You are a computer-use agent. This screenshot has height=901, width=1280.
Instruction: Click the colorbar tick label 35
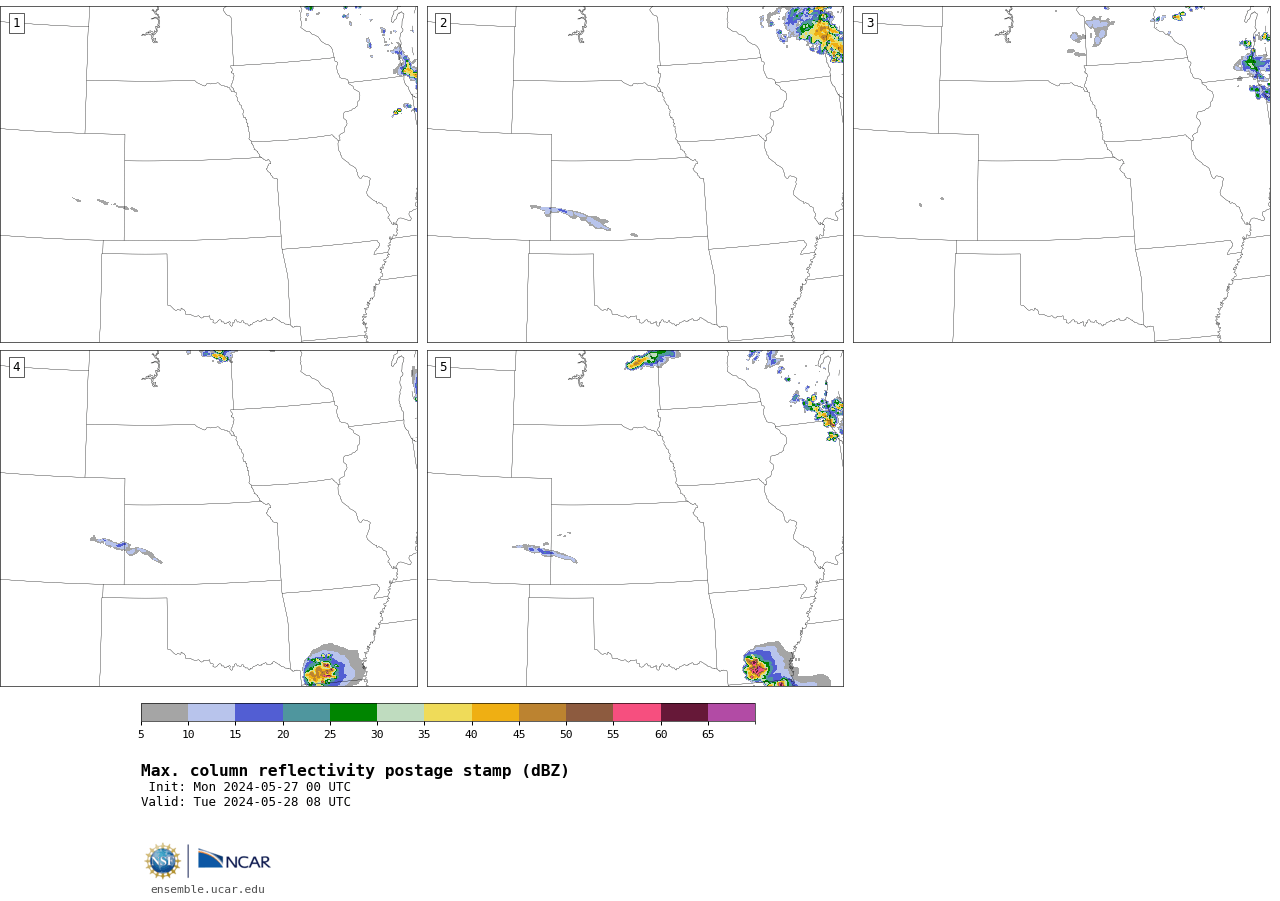click(x=424, y=735)
